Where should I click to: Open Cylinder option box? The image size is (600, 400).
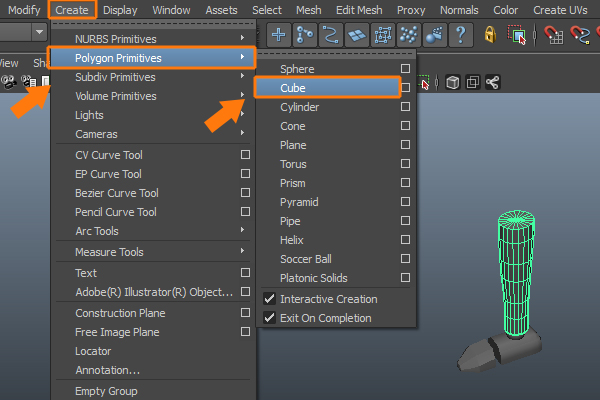pos(405,106)
